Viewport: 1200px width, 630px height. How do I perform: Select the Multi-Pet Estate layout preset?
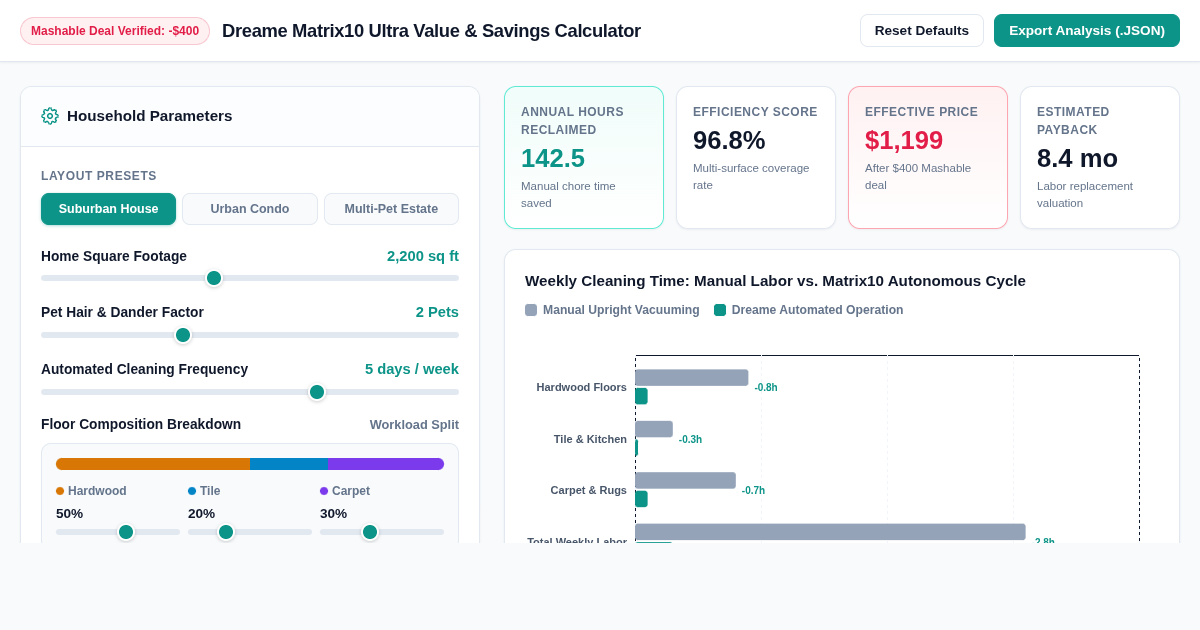pyautogui.click(x=391, y=209)
